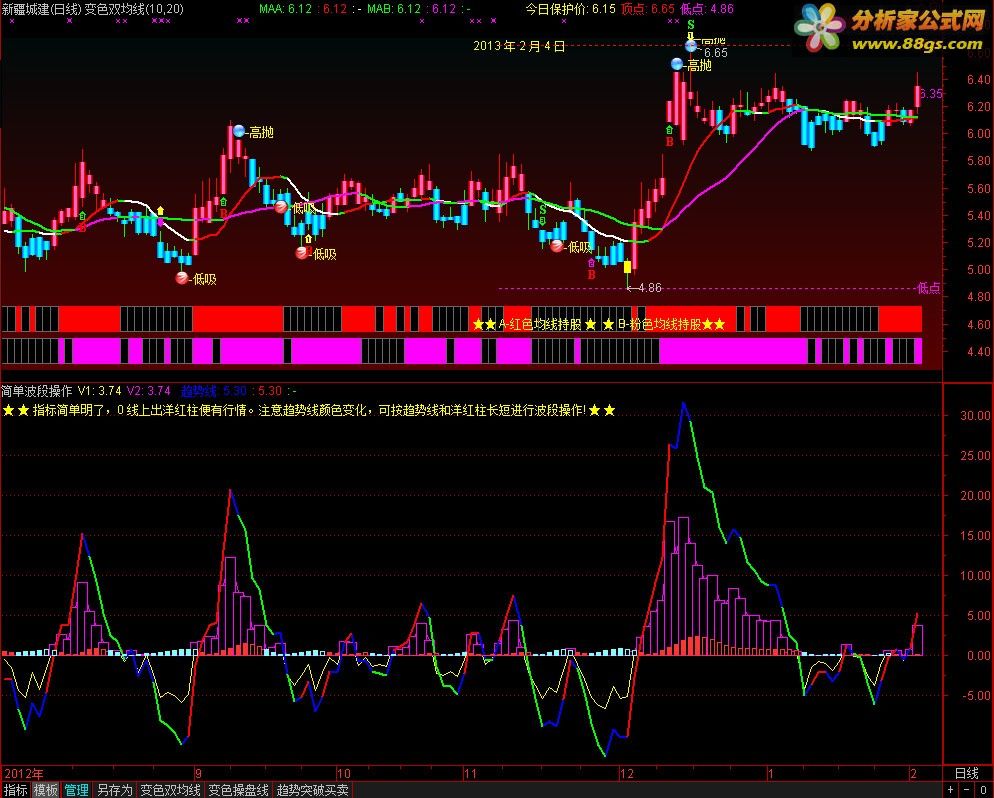Click the magenta 低点 label at right
The width and height of the screenshot is (994, 798).
(929, 288)
